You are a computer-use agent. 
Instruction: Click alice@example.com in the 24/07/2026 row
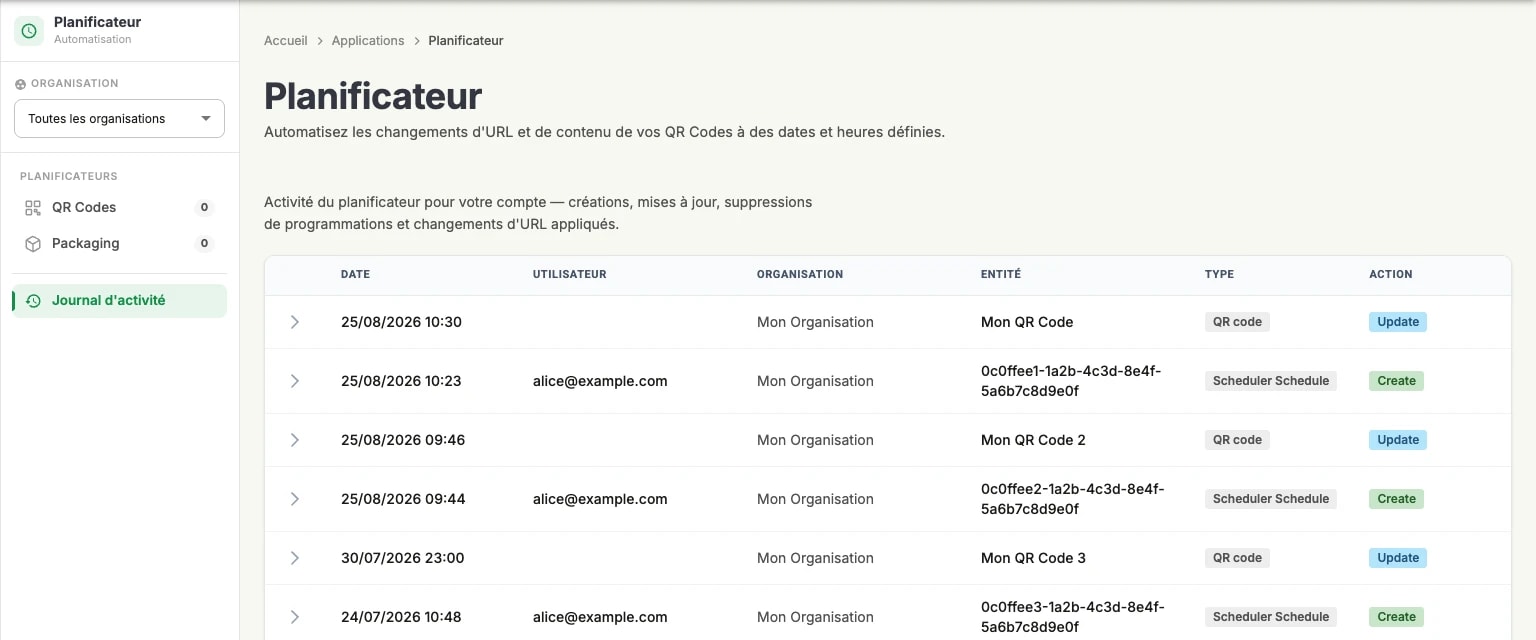(600, 617)
